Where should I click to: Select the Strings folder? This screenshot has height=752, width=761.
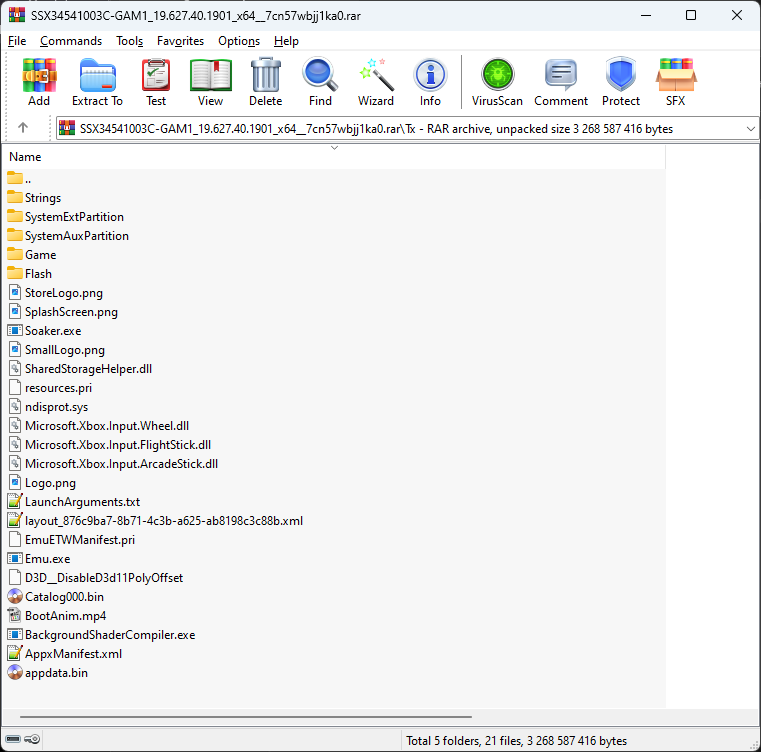click(34, 198)
